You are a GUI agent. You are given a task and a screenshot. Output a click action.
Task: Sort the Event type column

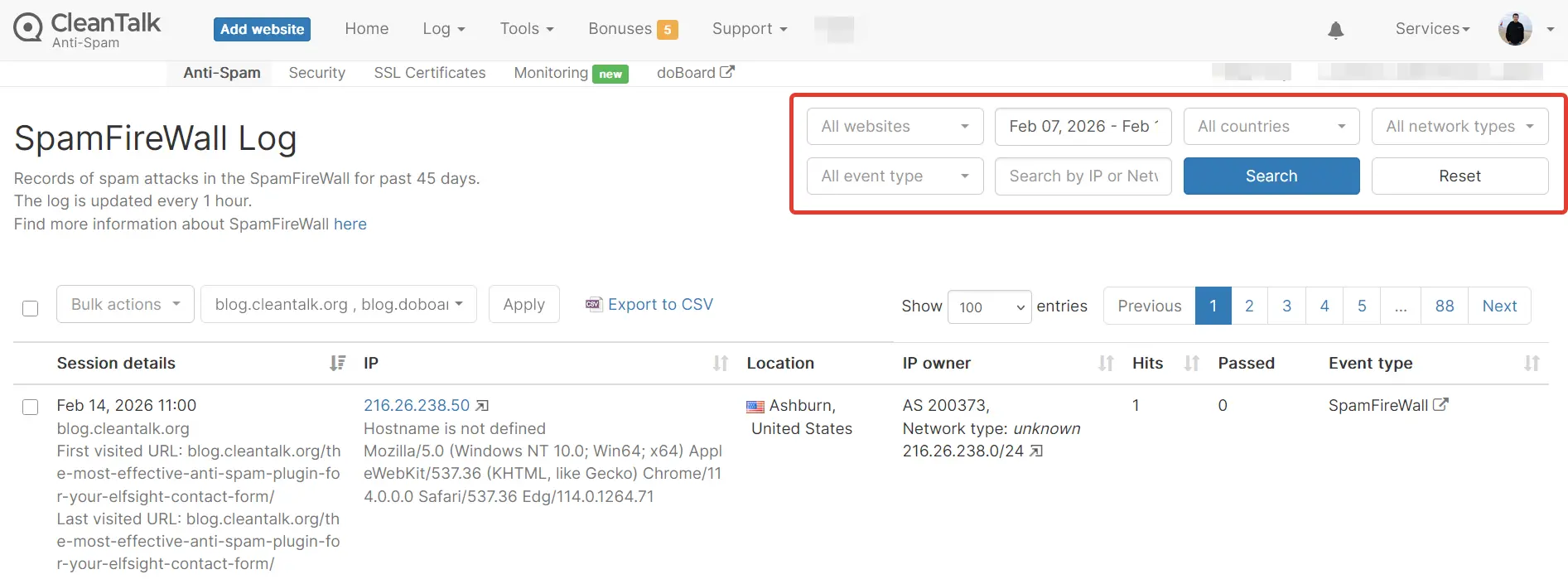click(x=1532, y=363)
